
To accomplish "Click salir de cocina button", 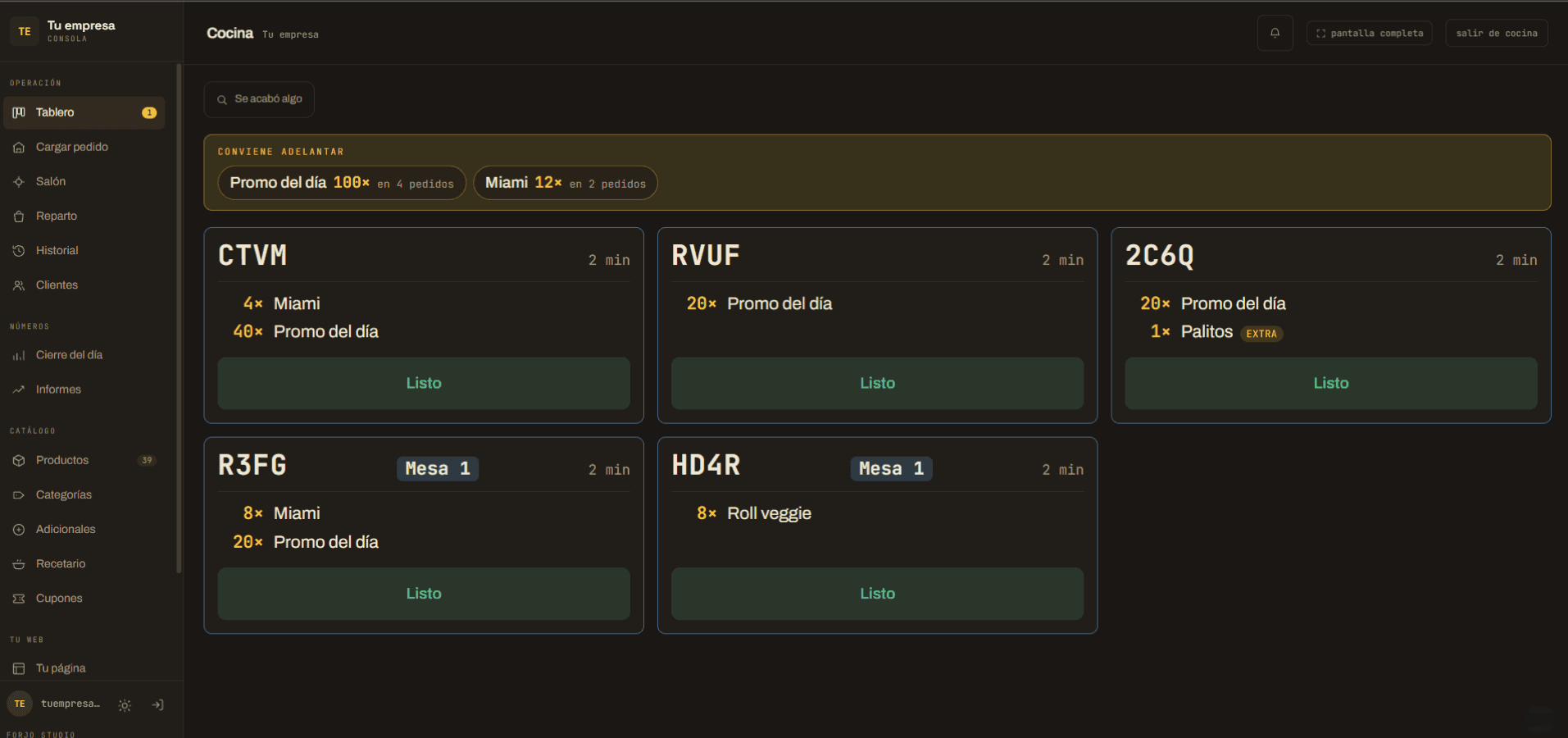I will click(x=1497, y=33).
